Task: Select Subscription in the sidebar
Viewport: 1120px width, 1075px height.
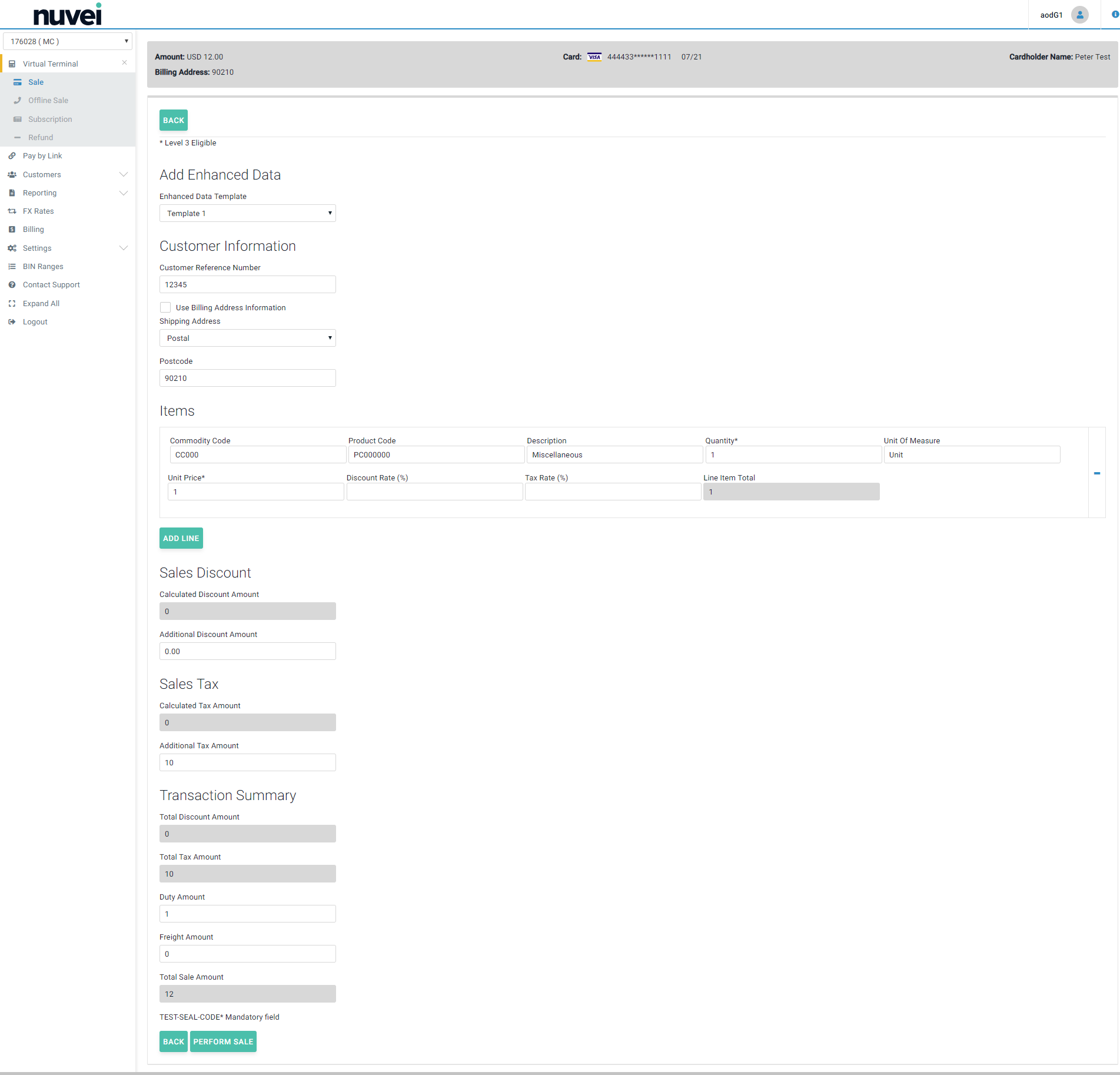Action: point(50,120)
